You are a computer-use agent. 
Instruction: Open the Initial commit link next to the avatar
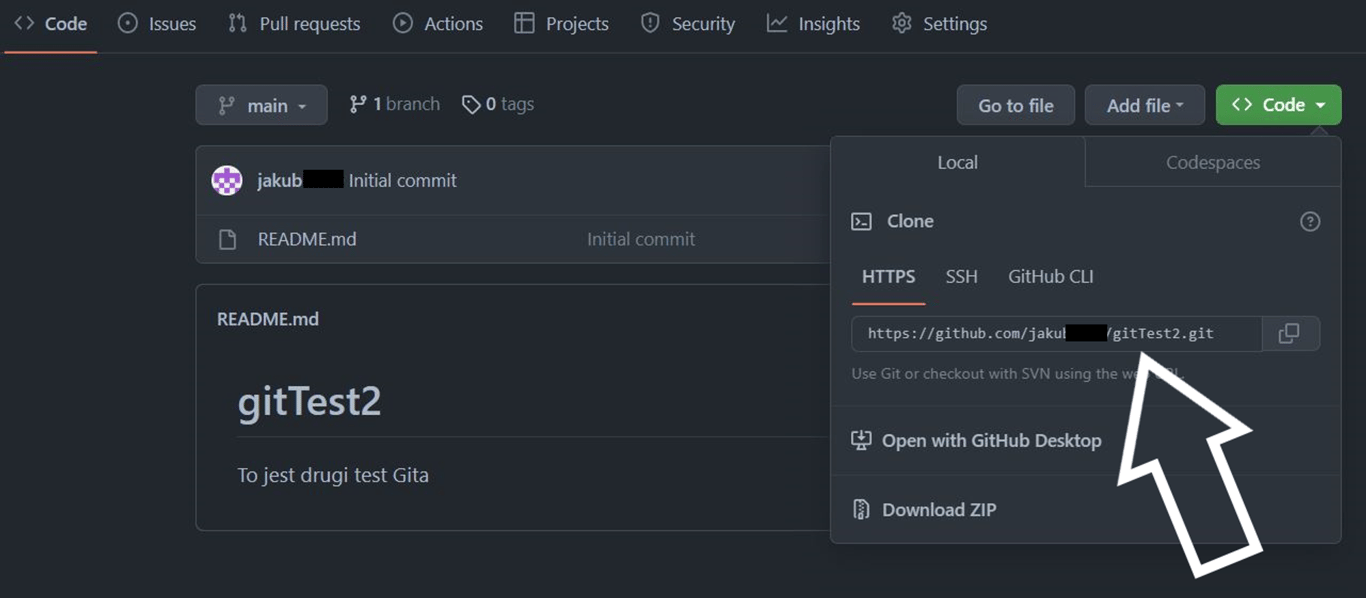click(x=403, y=181)
